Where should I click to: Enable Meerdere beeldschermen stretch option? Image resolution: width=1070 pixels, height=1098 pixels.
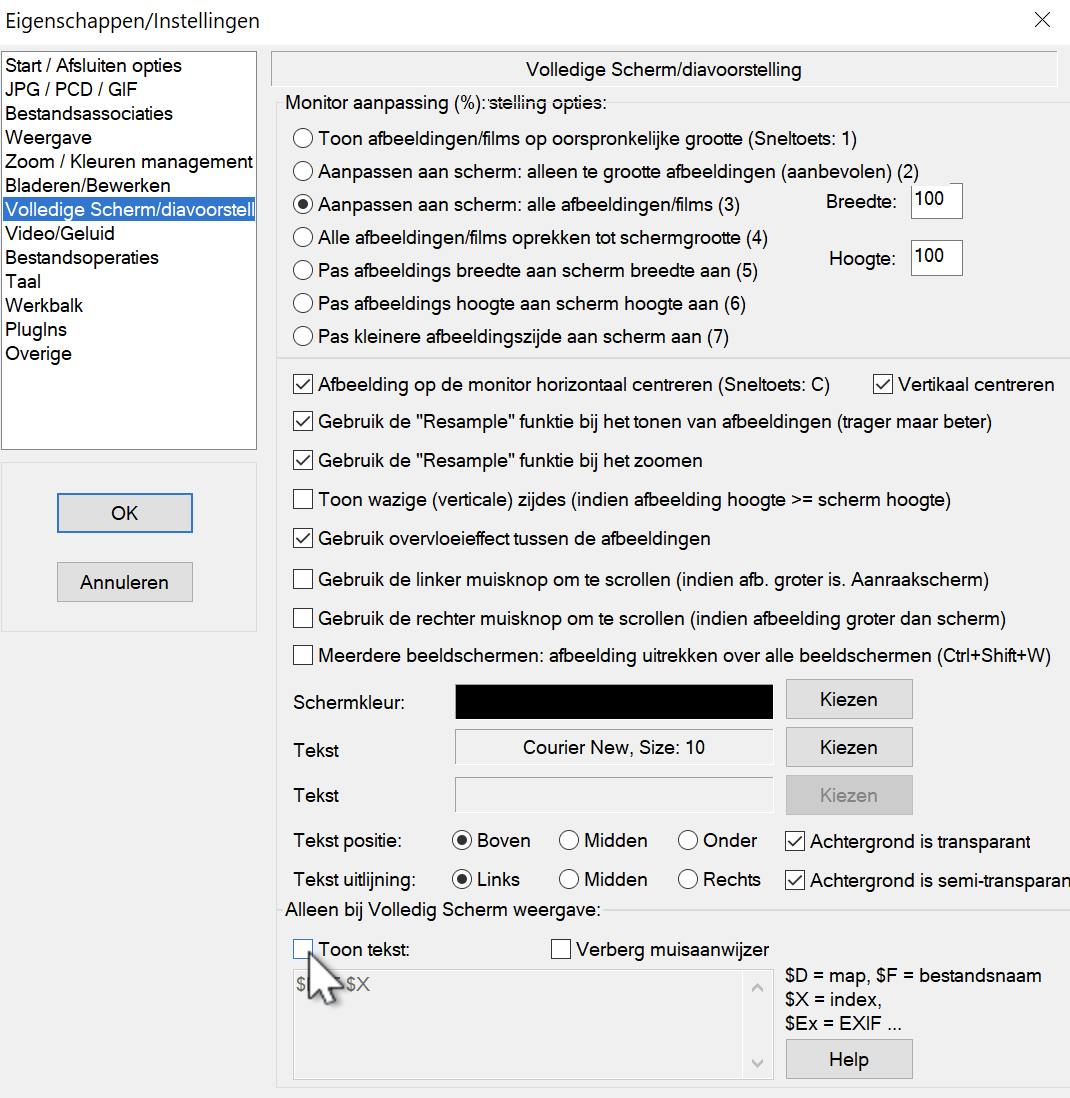point(303,655)
